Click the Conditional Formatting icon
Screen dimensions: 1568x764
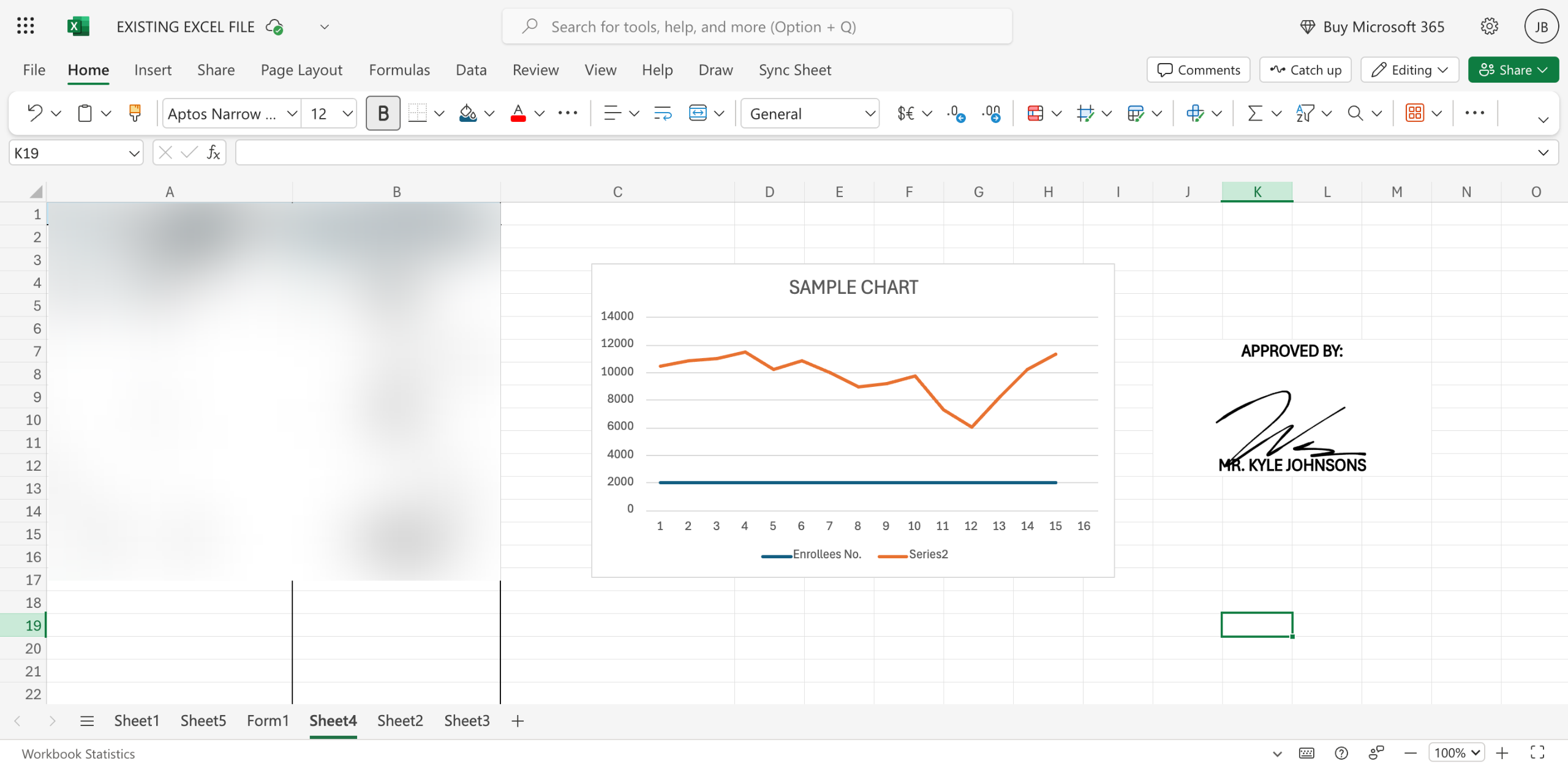pyautogui.click(x=1035, y=113)
